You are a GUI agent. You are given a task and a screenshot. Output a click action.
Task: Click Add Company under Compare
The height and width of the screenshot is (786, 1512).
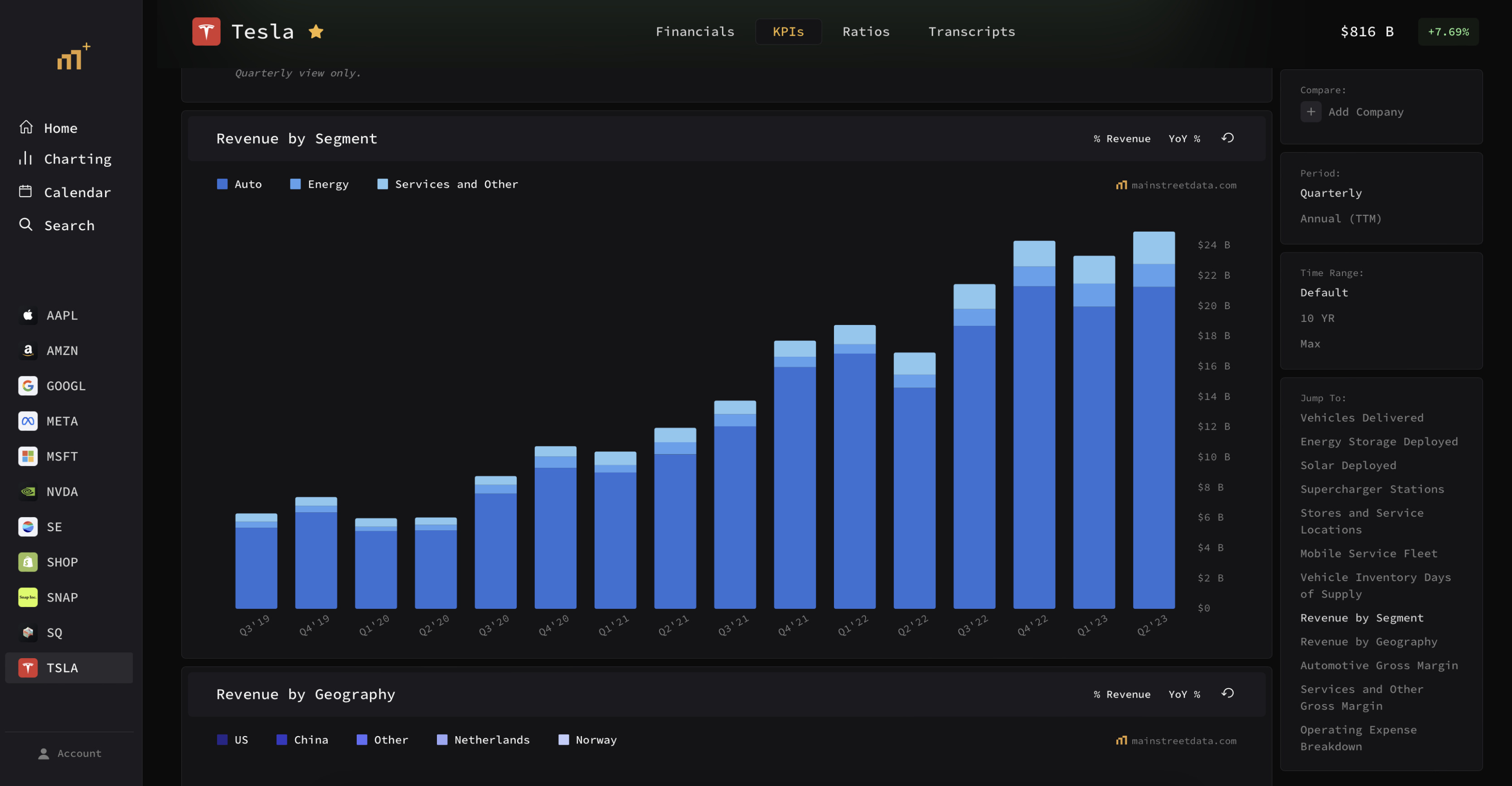1367,112
